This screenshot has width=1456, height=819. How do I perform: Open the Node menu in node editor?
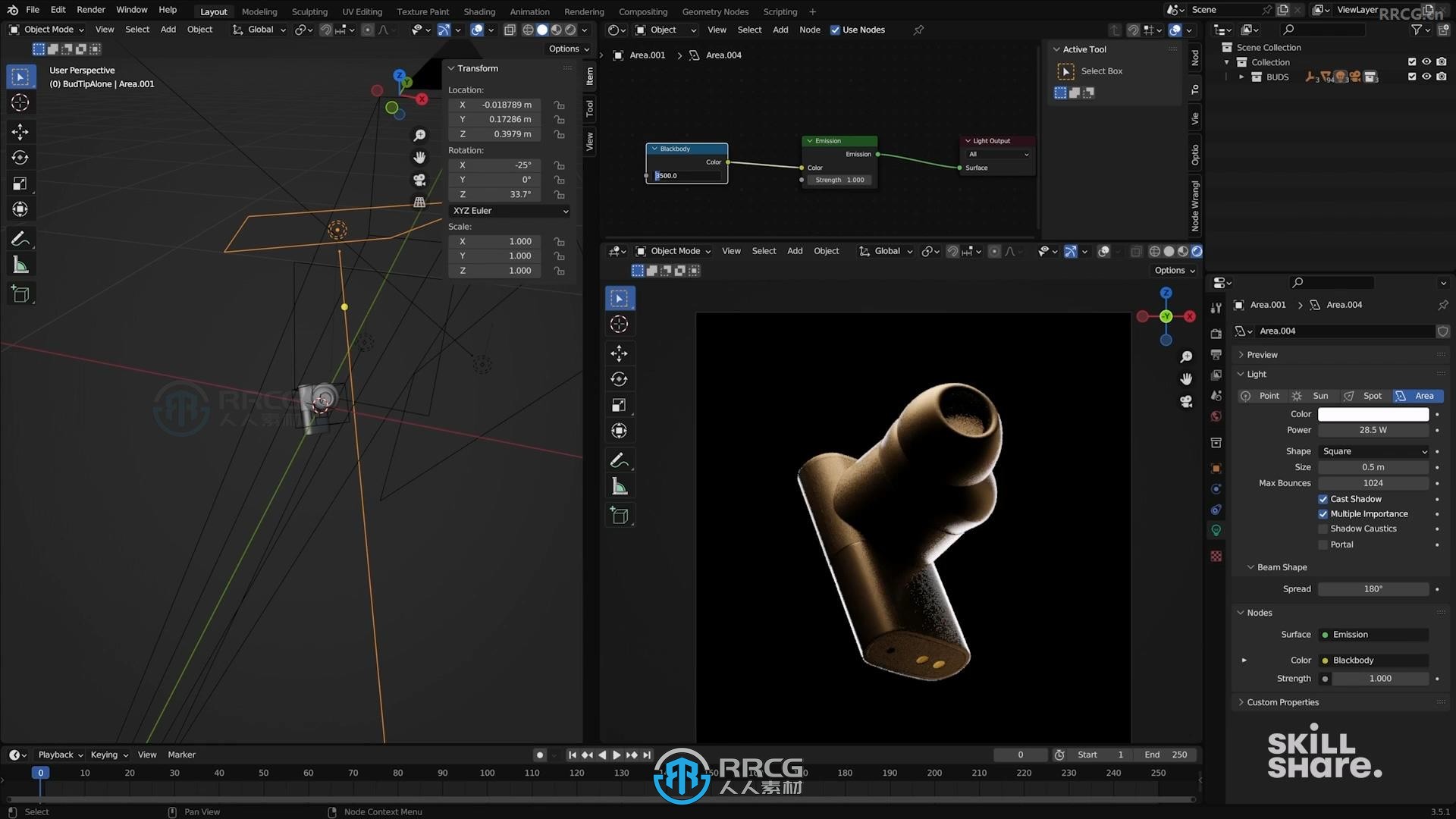(810, 30)
